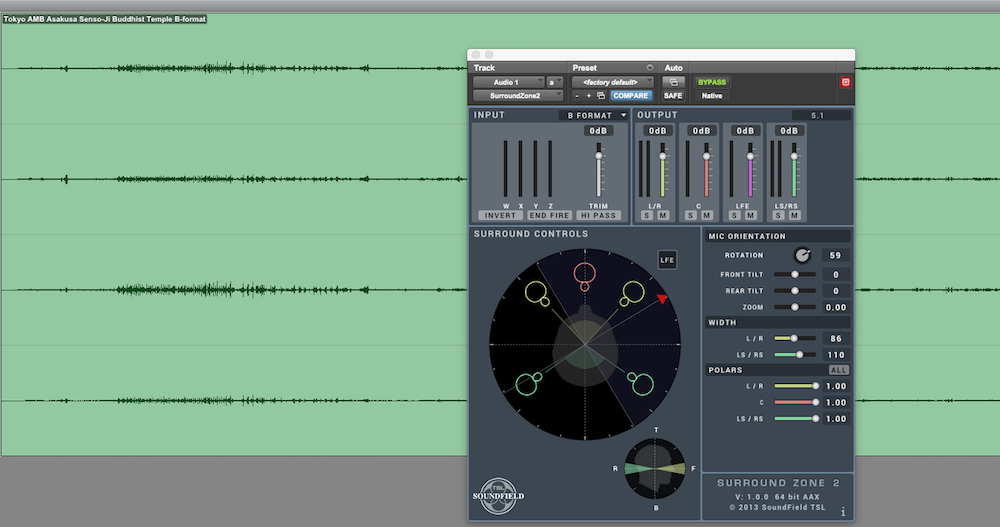This screenshot has width=1000, height=527.
Task: Adjust the L/R width slider
Action: point(795,338)
